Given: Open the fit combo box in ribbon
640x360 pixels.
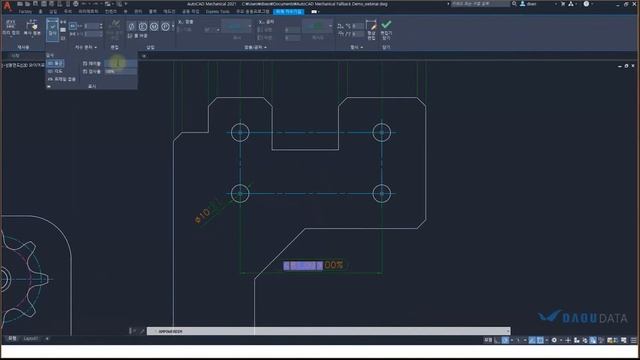Looking at the screenshot, I should [x=238, y=27].
